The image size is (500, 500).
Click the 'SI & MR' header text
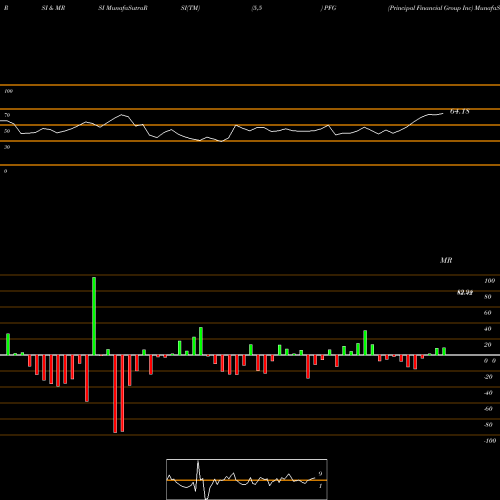(x=53, y=8)
